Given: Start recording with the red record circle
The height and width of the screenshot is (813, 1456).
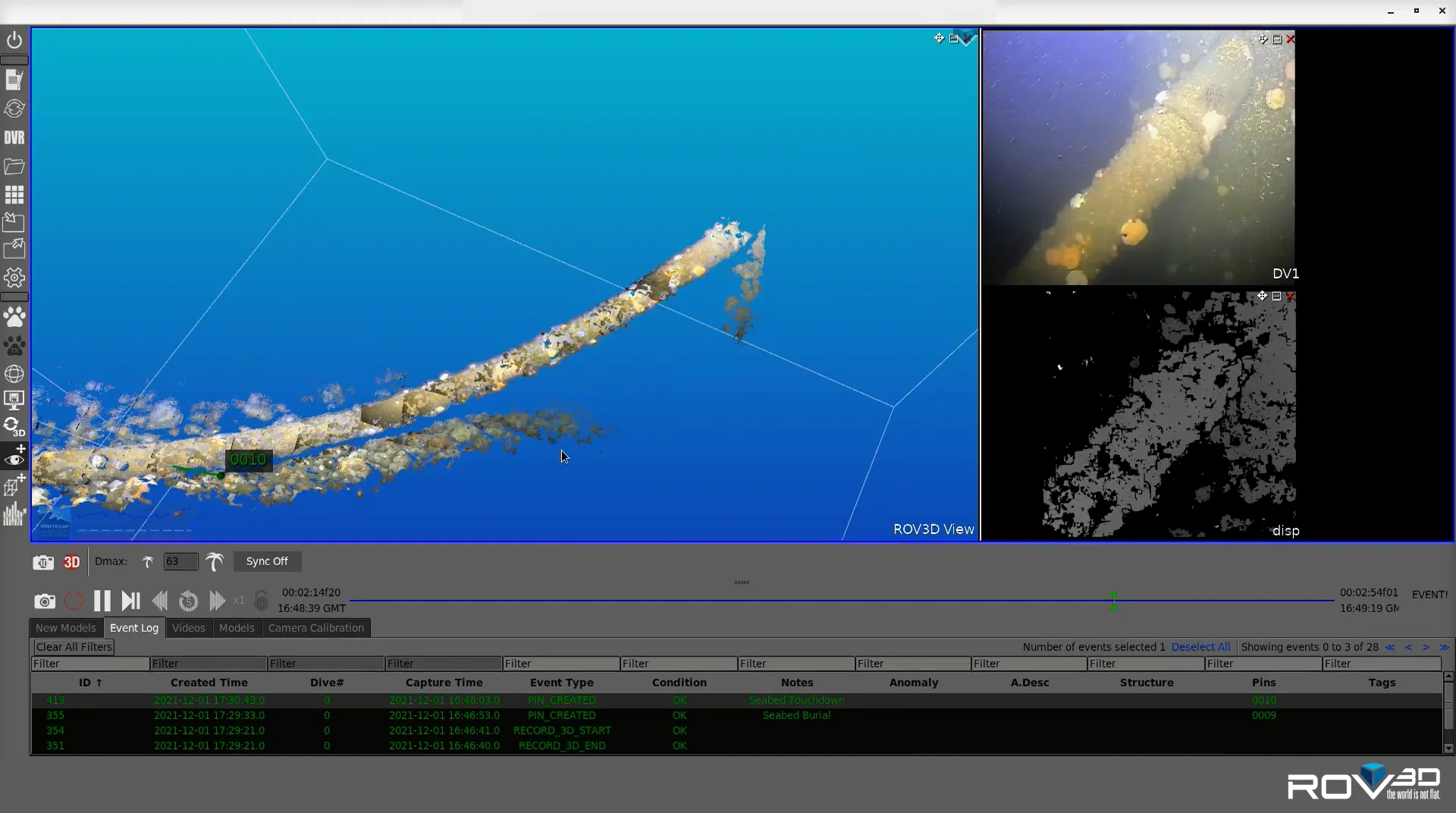Looking at the screenshot, I should (73, 601).
